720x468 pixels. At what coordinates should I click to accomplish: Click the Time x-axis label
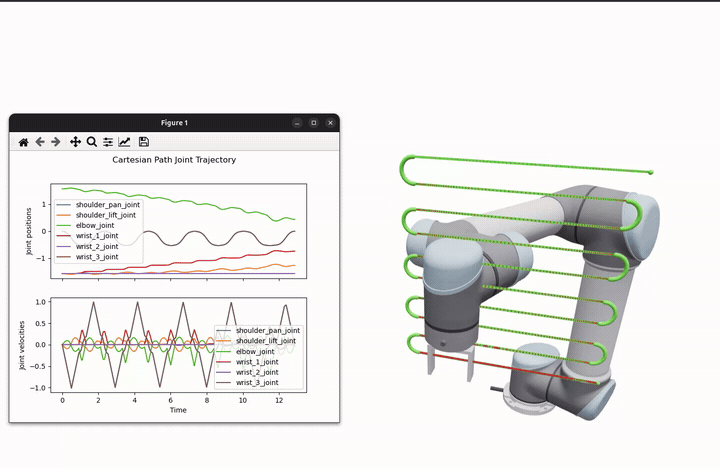[178, 410]
